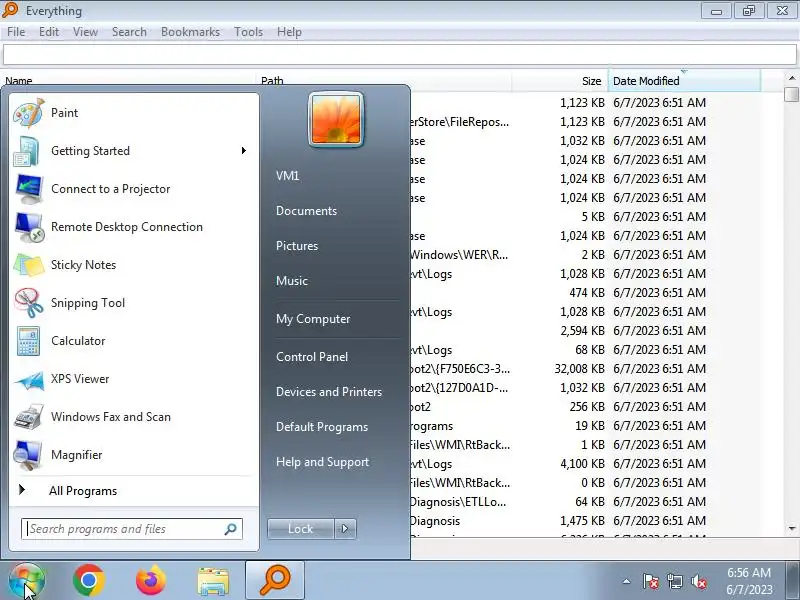Open Documents from the Start menu

pos(306,211)
